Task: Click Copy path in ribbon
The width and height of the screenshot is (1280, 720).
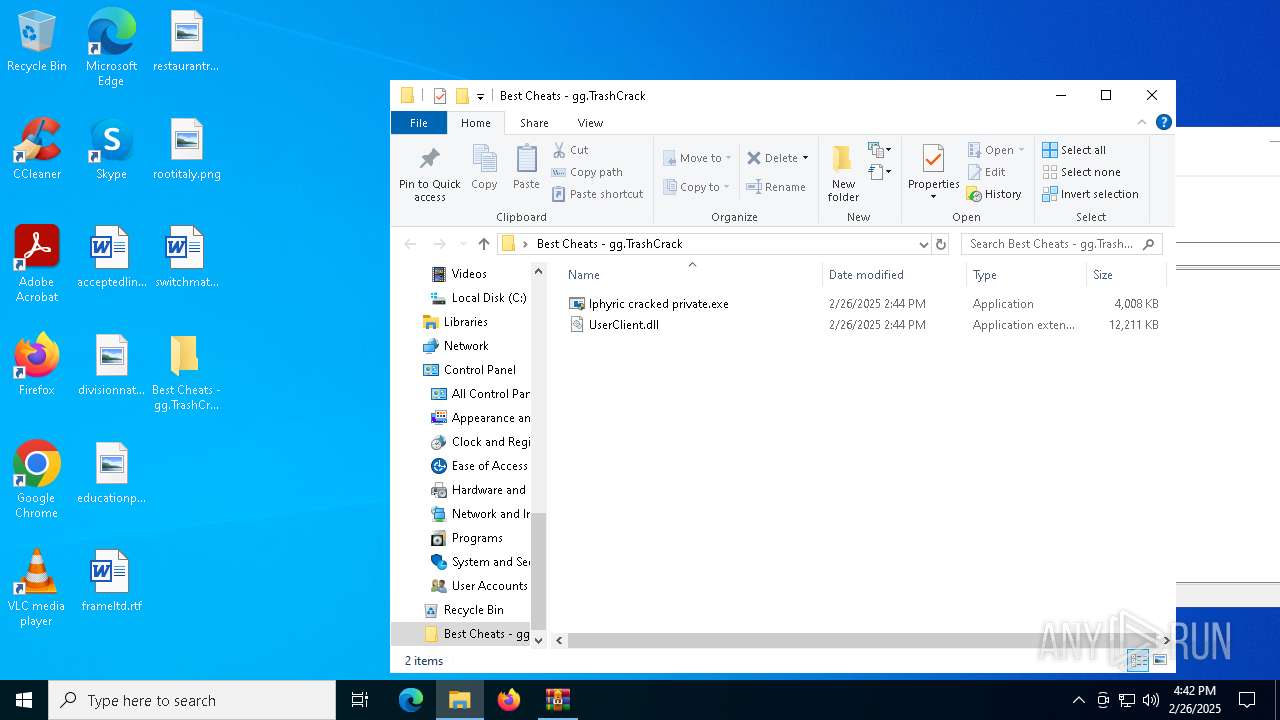Action: click(587, 172)
